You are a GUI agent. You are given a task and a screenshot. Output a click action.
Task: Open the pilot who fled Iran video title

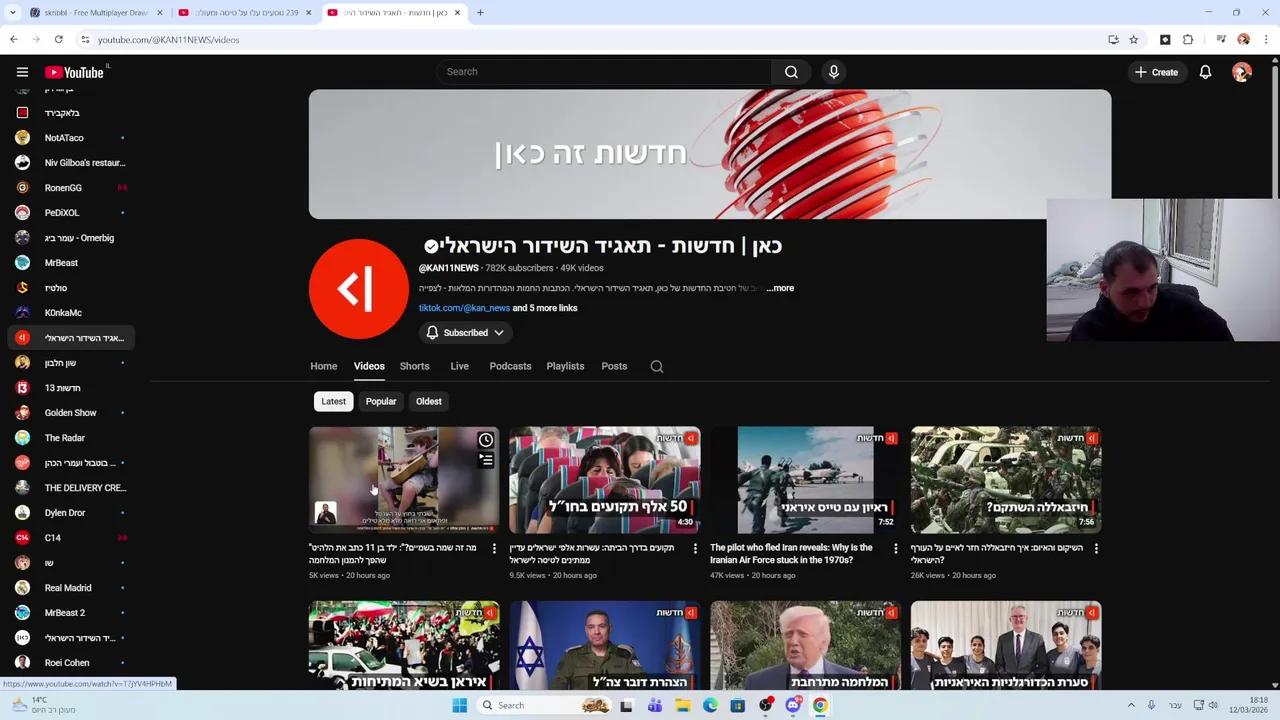click(791, 554)
